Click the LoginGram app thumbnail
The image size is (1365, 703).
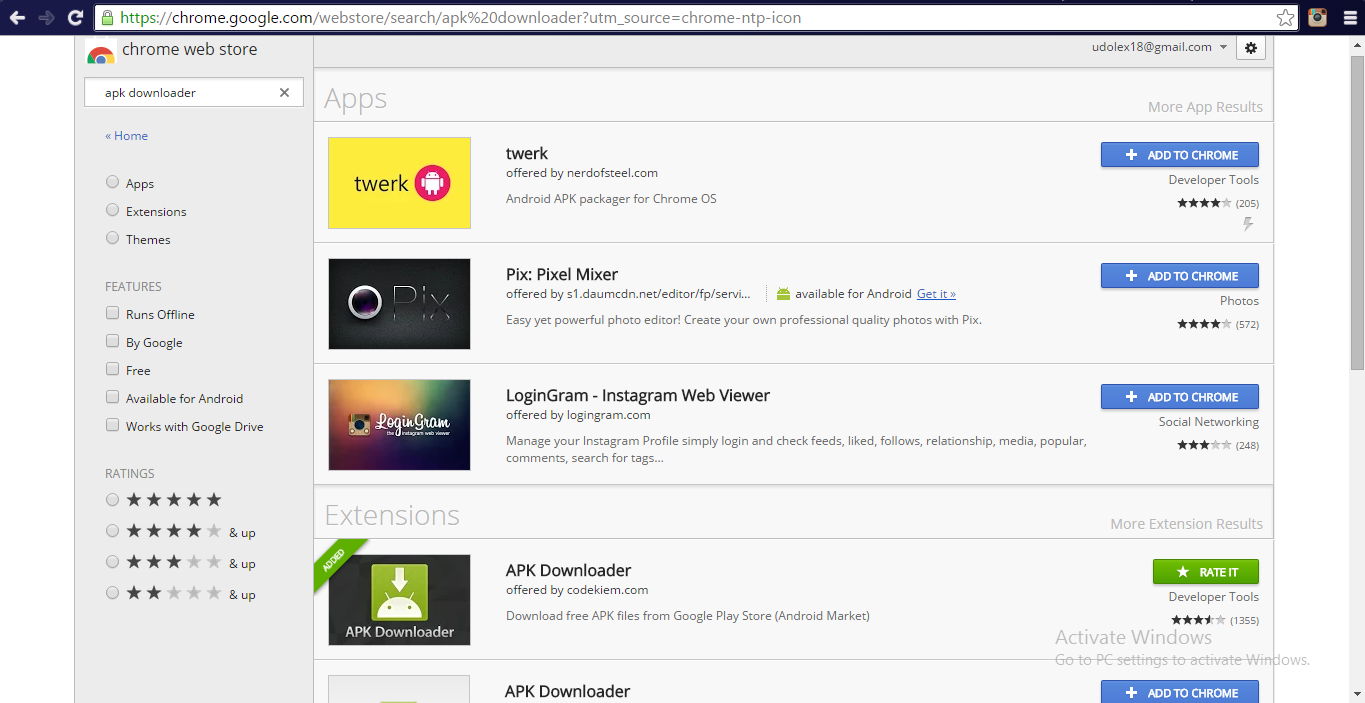point(399,425)
